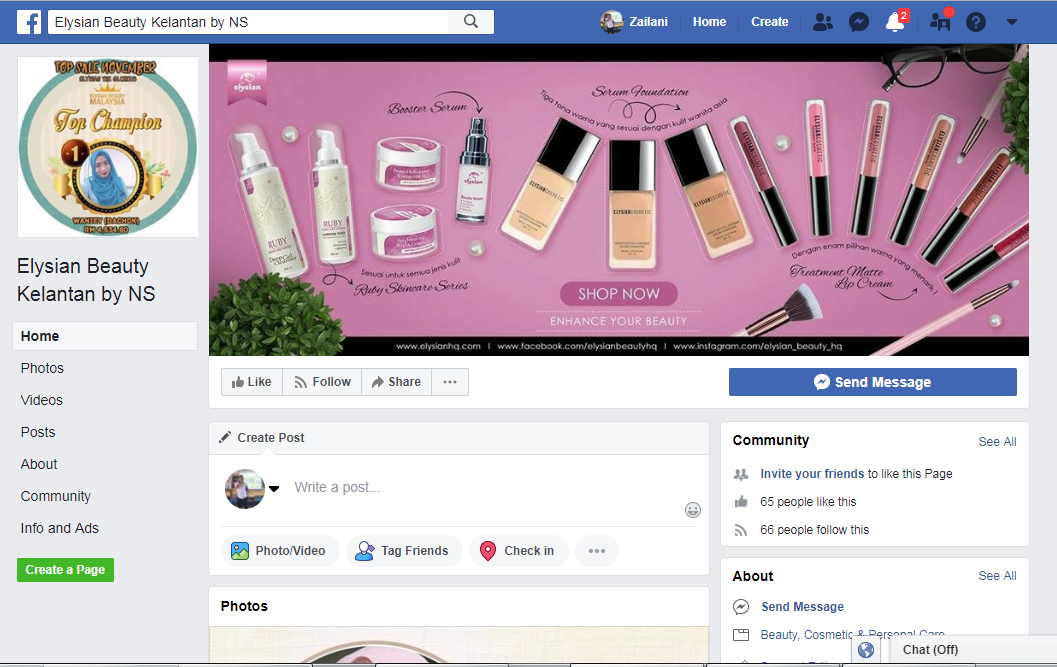Open the Messenger icon in top bar
Image resolution: width=1057 pixels, height=667 pixels.
click(858, 22)
